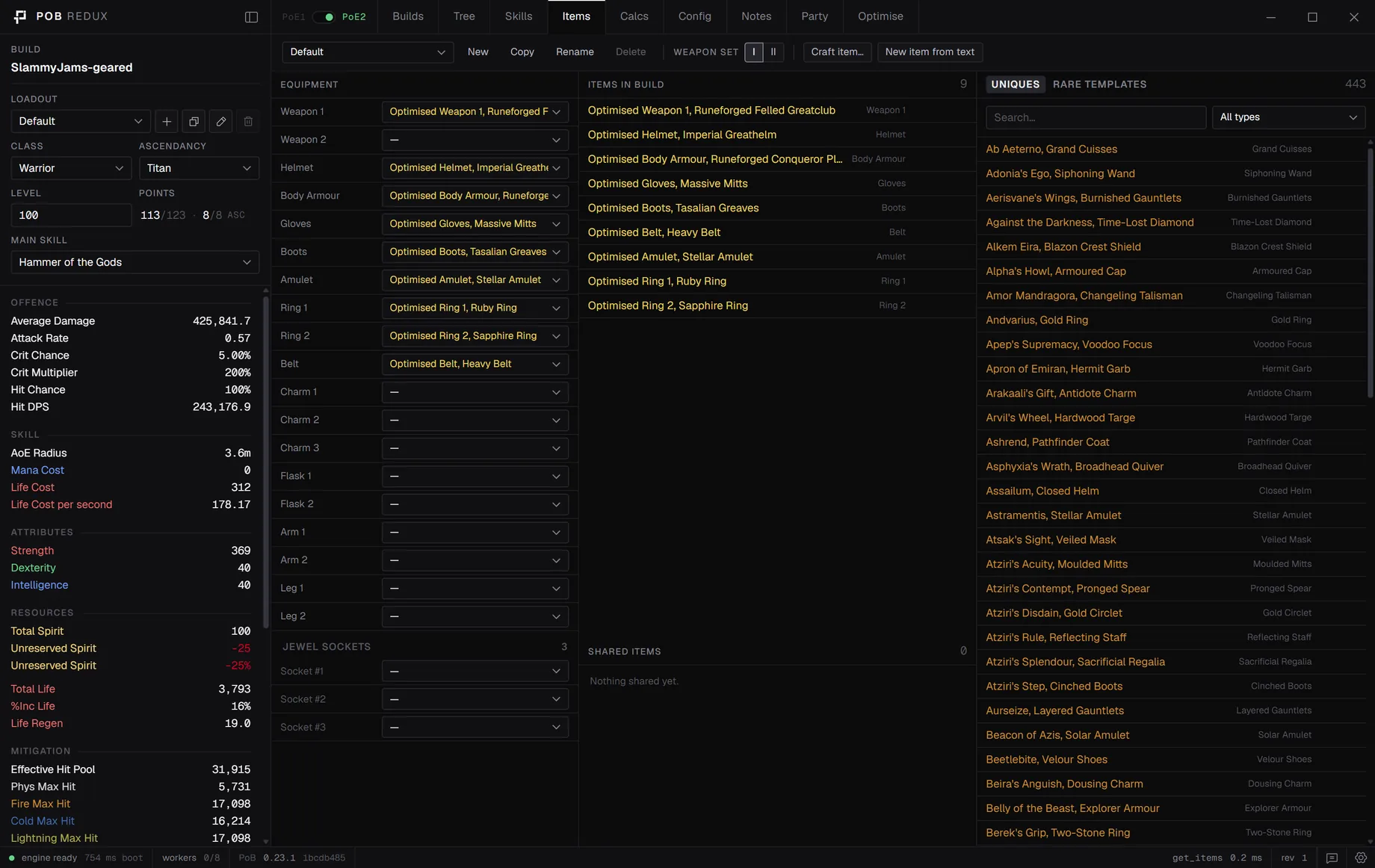Add a new loadout with plus icon

pos(167,121)
